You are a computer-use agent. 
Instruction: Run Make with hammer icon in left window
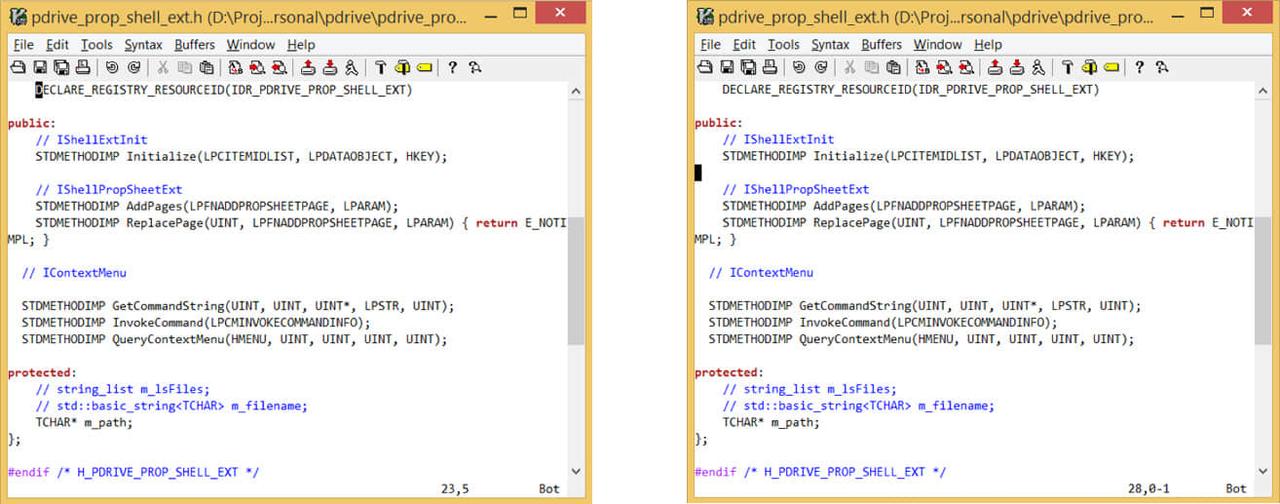[381, 68]
